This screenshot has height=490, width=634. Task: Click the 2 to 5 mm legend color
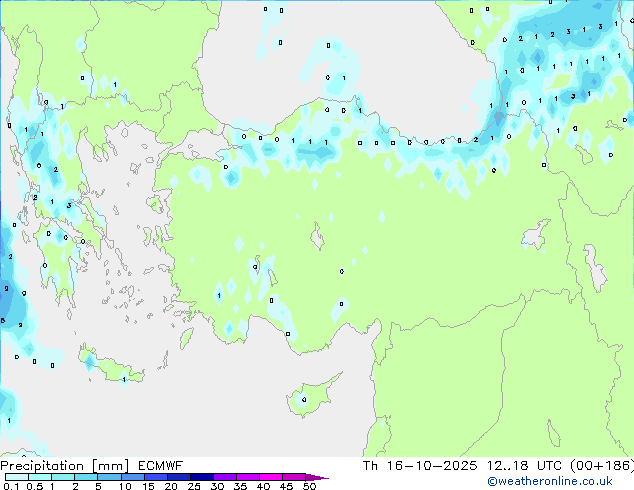point(86,477)
